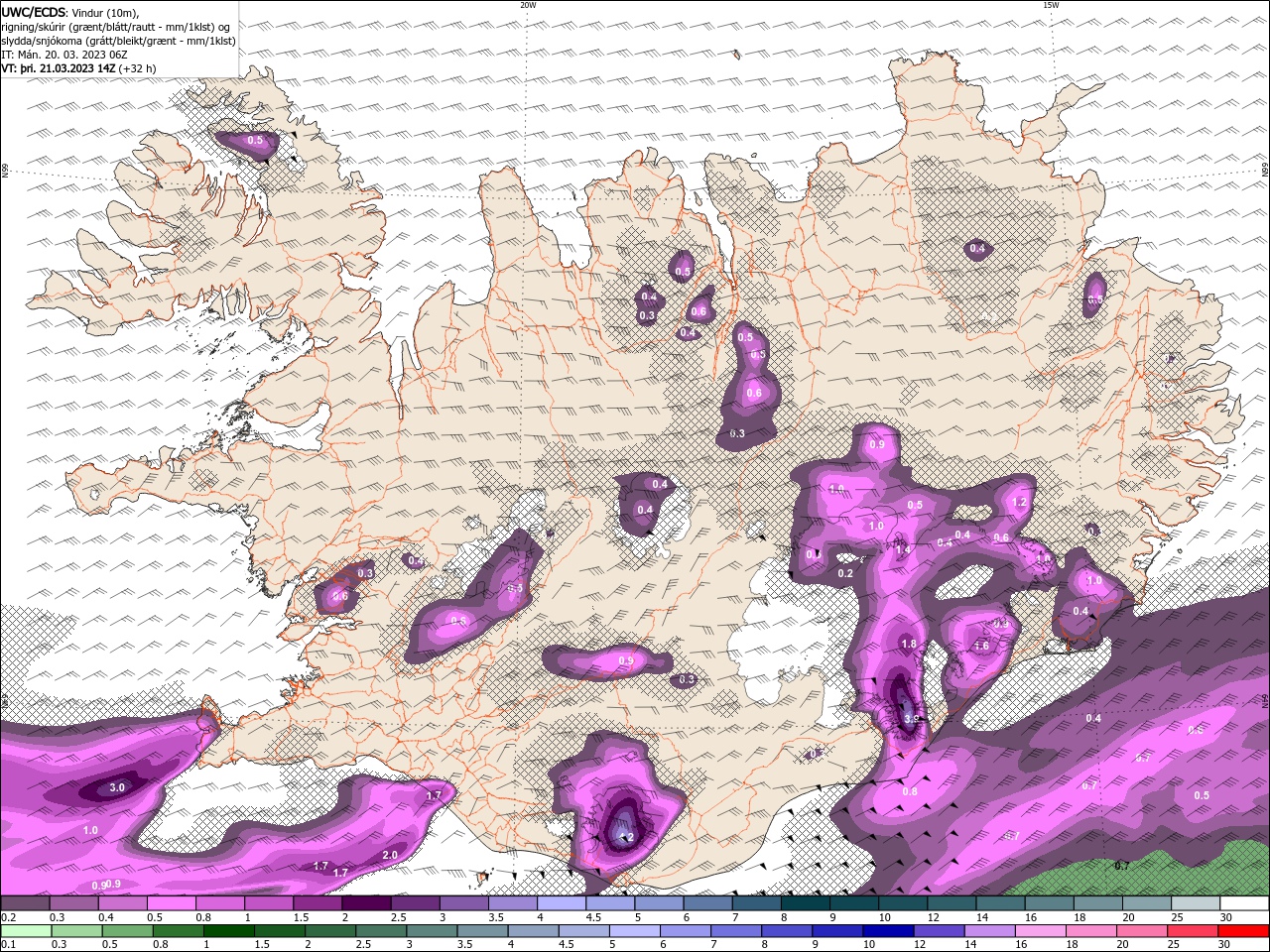Select the '30' label in the lower legend row
The height and width of the screenshot is (952, 1270).
(1224, 945)
